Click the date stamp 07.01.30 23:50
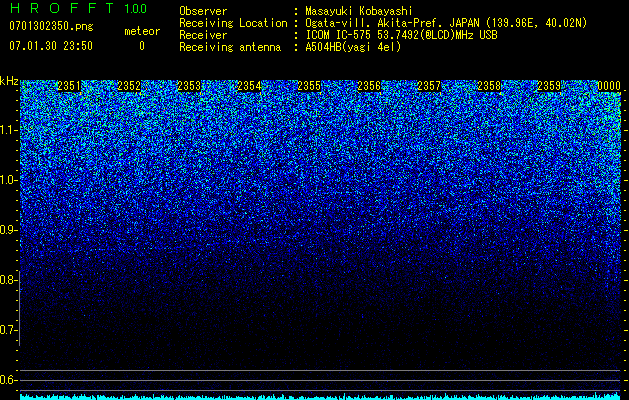 click(x=51, y=46)
